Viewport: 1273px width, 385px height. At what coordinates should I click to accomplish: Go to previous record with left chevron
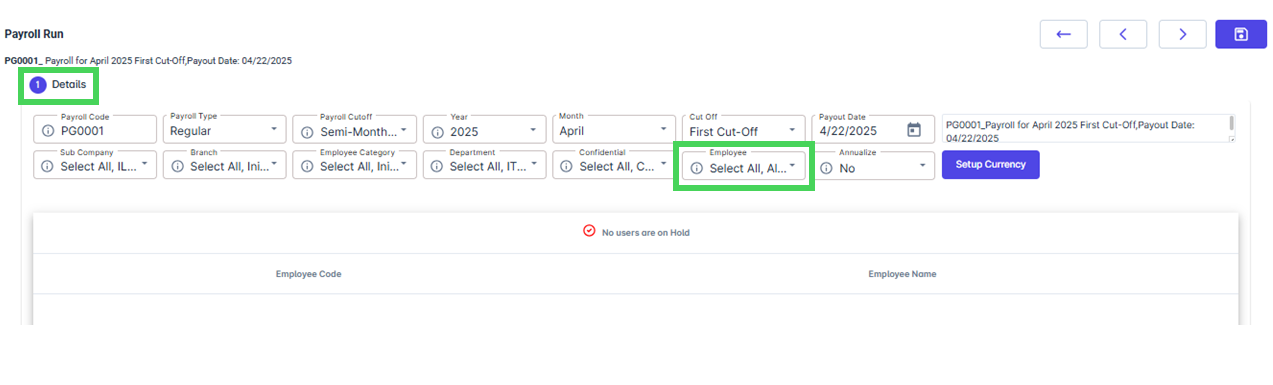click(1123, 34)
